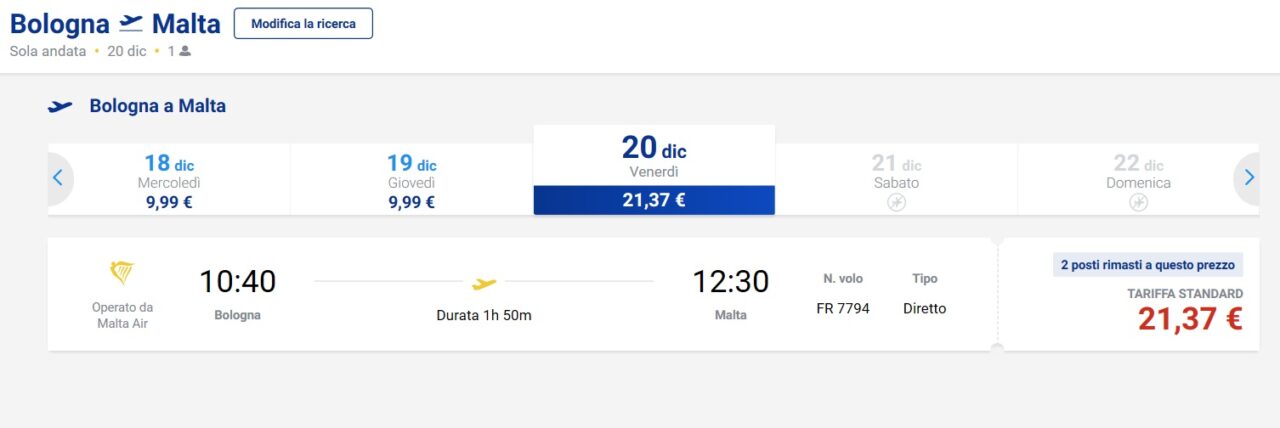
Task: Click the plane icon beside Bologna a Malta
Action: (x=60, y=106)
